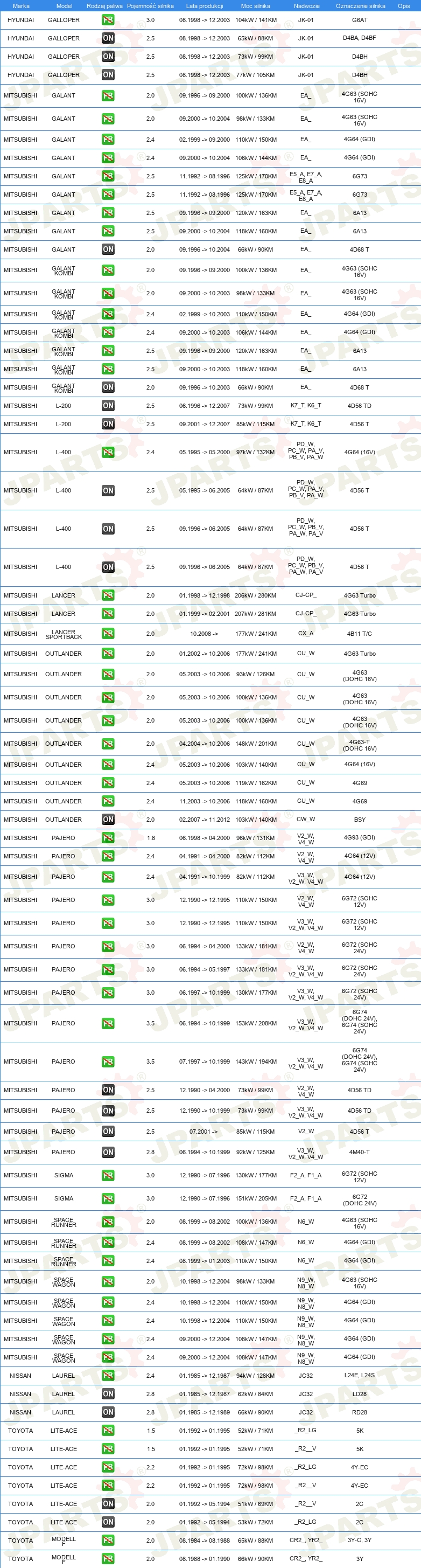Click the Oznaczenie silnika column header
The width and height of the screenshot is (421, 1568).
point(360,5)
